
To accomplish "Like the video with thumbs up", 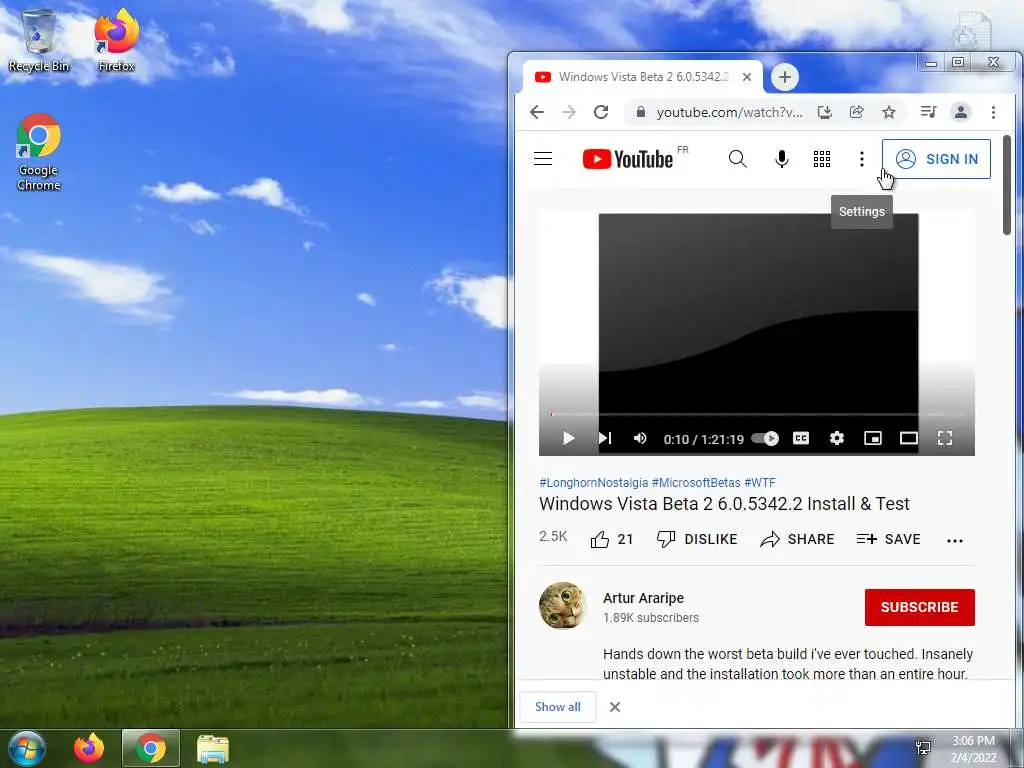I will click(x=611, y=539).
